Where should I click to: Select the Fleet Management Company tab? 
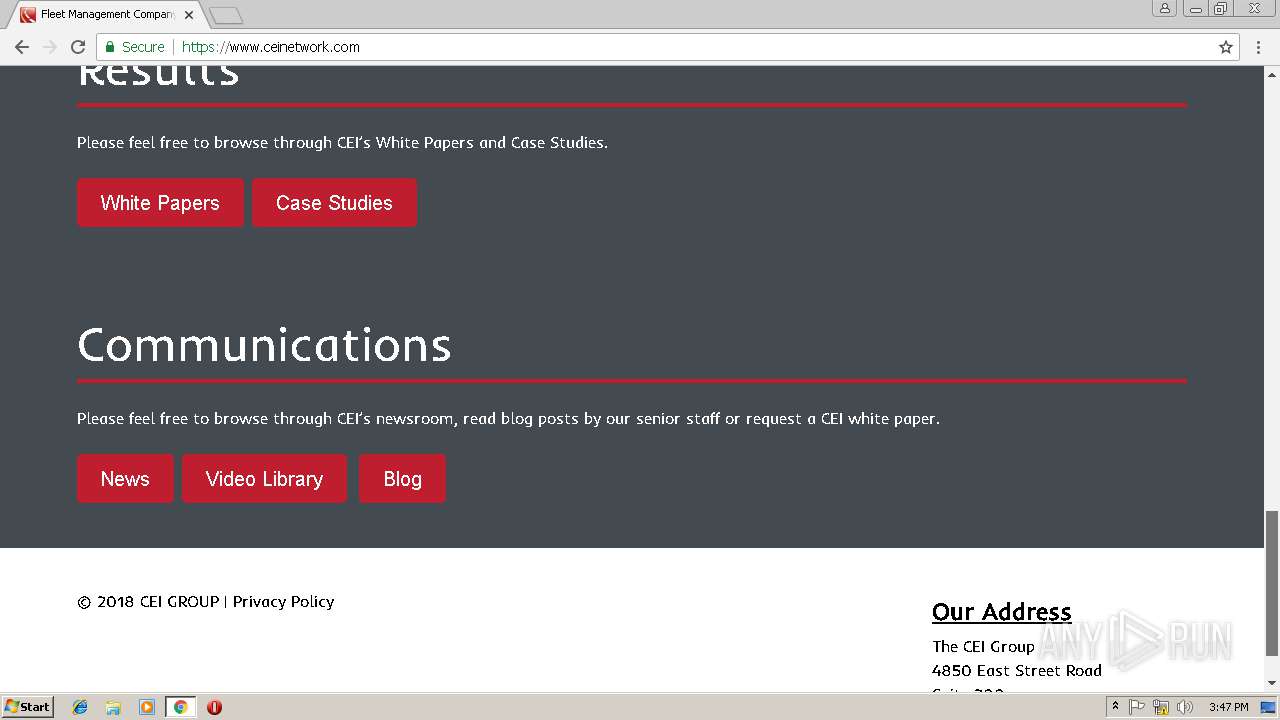click(105, 15)
